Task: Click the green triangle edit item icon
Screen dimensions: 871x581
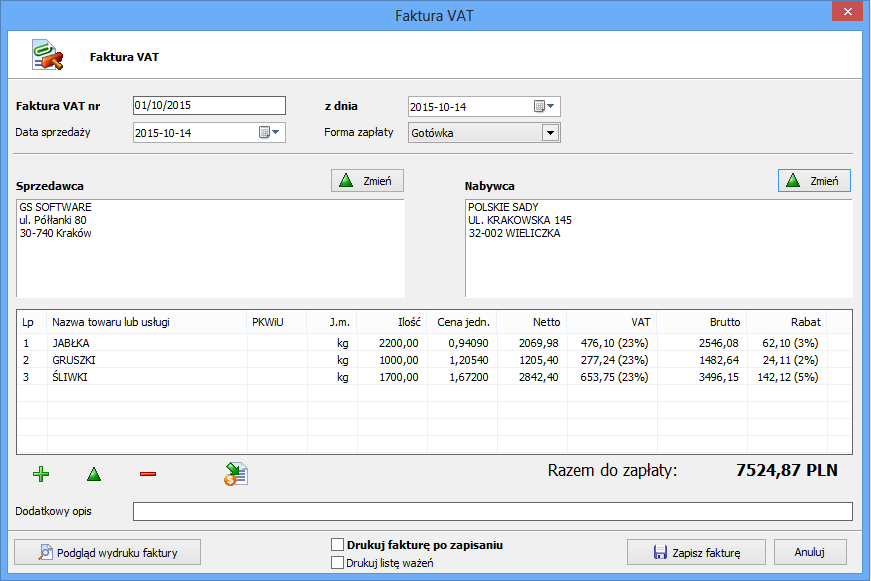Action: coord(94,474)
